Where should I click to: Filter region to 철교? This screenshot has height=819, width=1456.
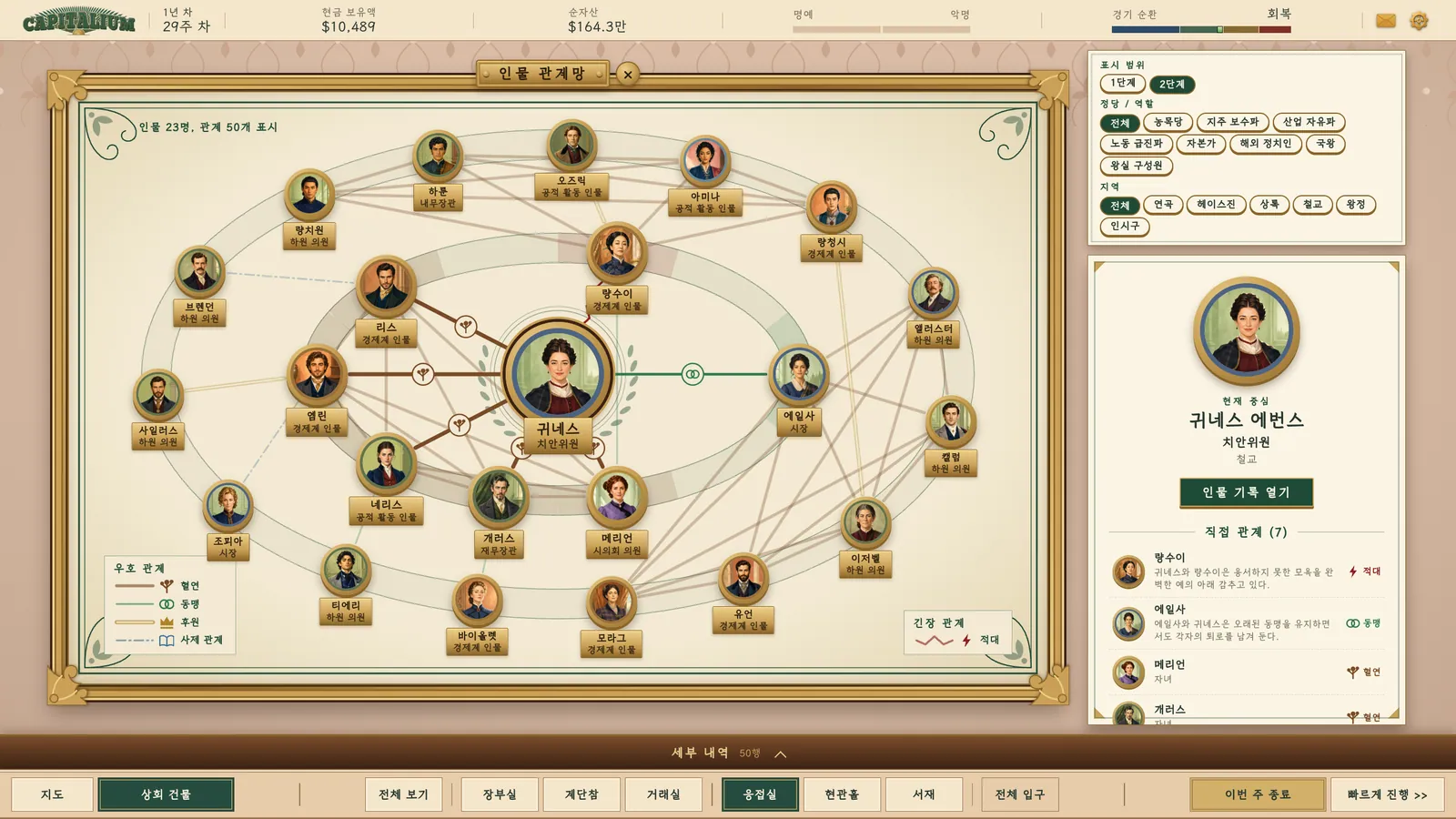click(x=1312, y=205)
